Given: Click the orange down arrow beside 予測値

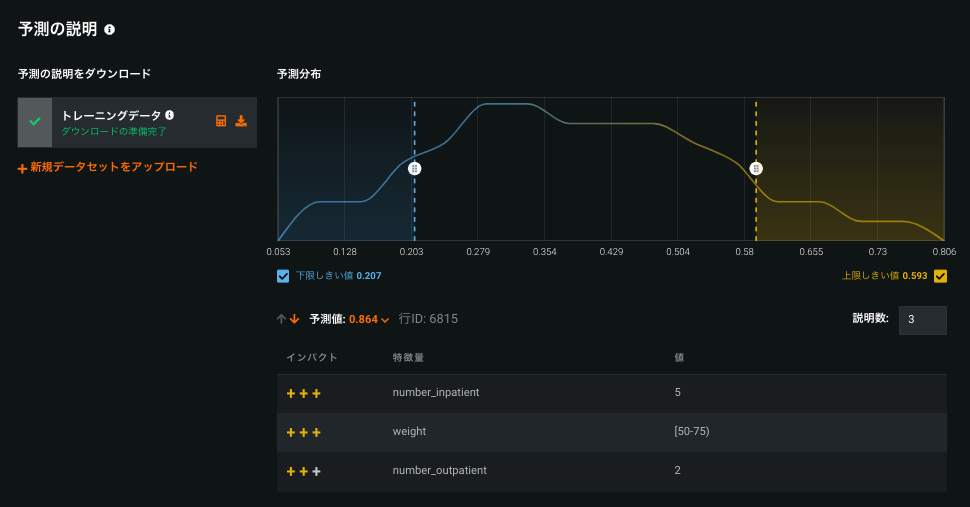Looking at the screenshot, I should pos(294,319).
